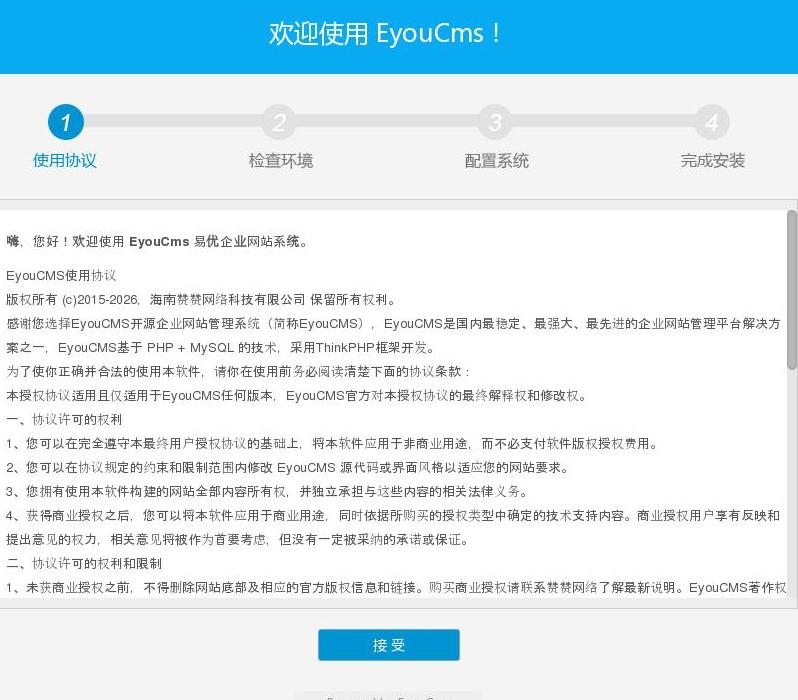Click the heading EyouCMS使用协议
798x700 pixels.
click(x=61, y=275)
